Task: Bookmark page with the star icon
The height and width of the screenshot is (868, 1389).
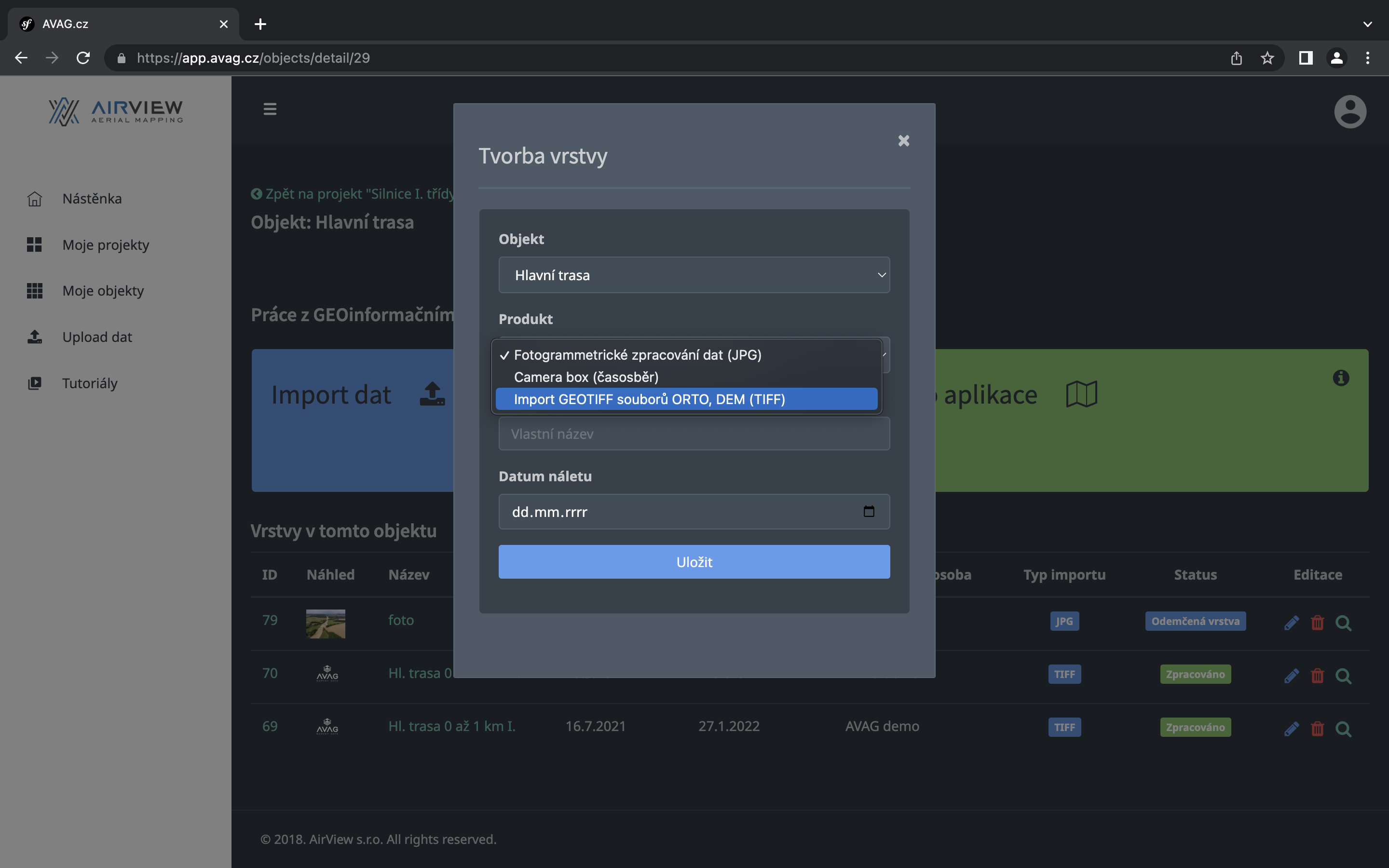Action: tap(1267, 58)
